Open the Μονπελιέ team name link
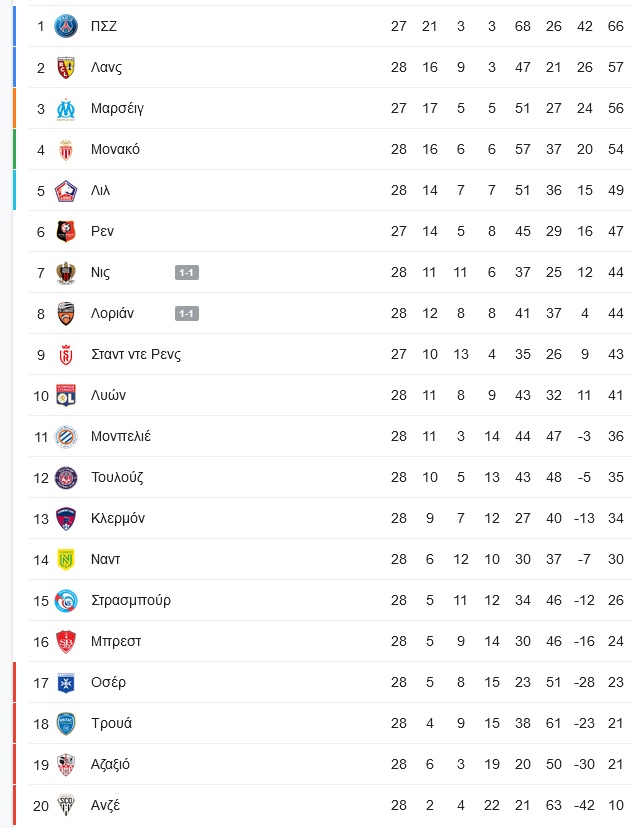633x828 pixels. tap(121, 436)
